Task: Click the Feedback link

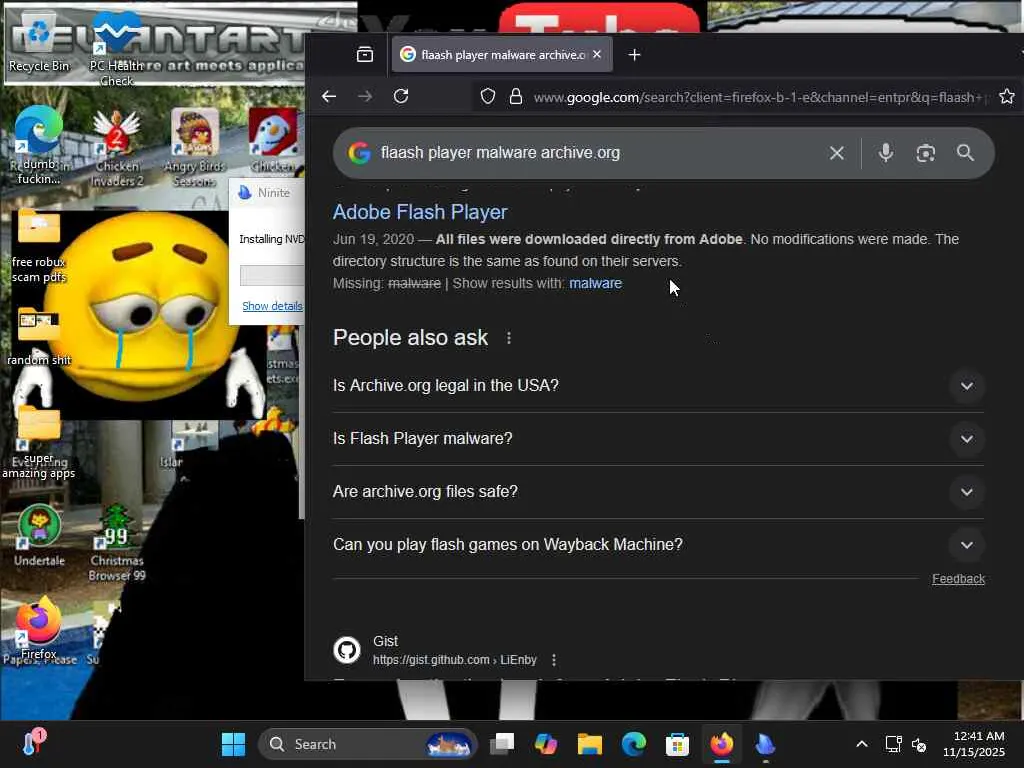Action: tap(958, 579)
